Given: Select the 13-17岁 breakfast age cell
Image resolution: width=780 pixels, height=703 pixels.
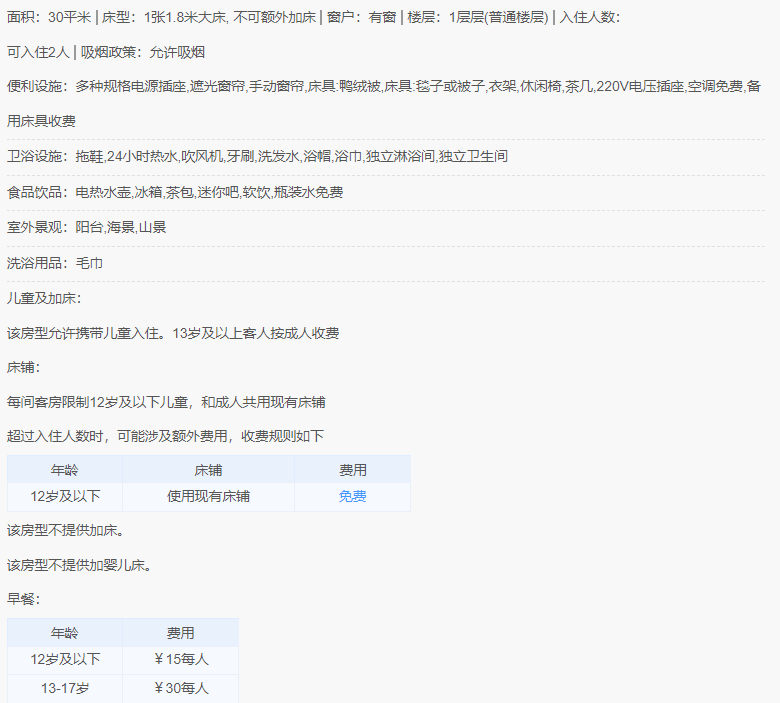Looking at the screenshot, I should (x=65, y=688).
